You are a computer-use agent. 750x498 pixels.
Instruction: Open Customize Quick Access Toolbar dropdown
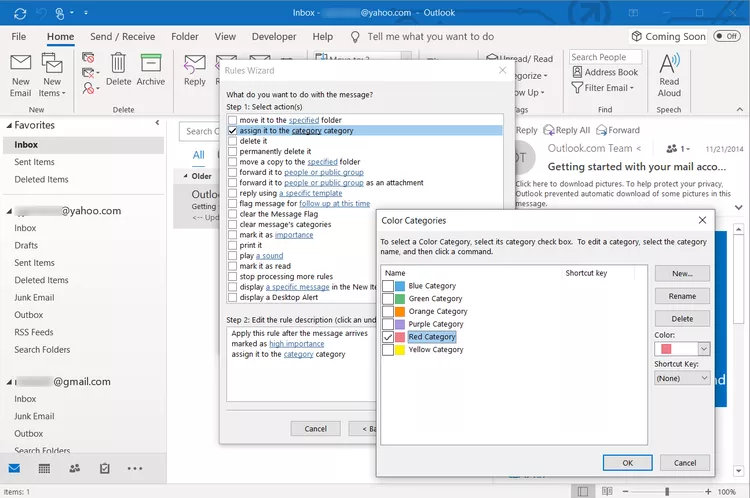86,13
